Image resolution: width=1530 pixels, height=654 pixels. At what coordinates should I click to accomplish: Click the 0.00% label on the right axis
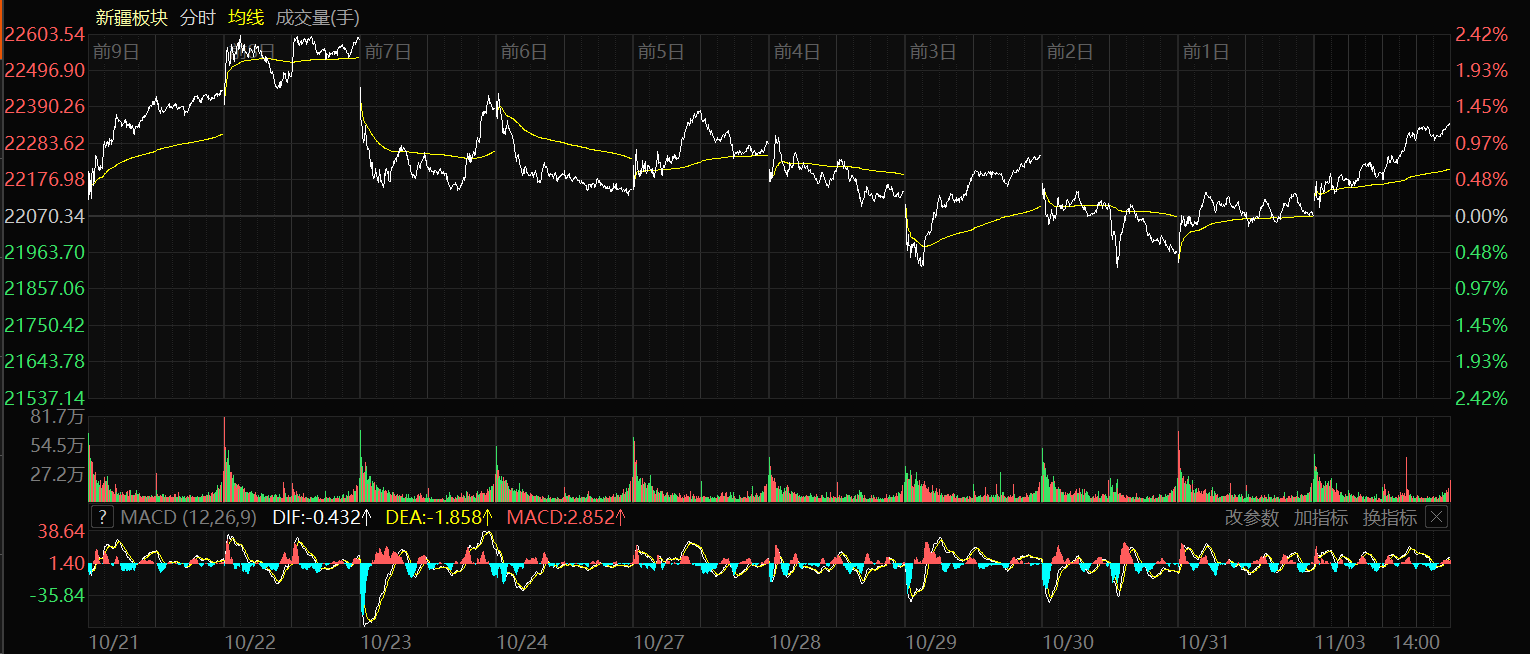[x=1480, y=216]
